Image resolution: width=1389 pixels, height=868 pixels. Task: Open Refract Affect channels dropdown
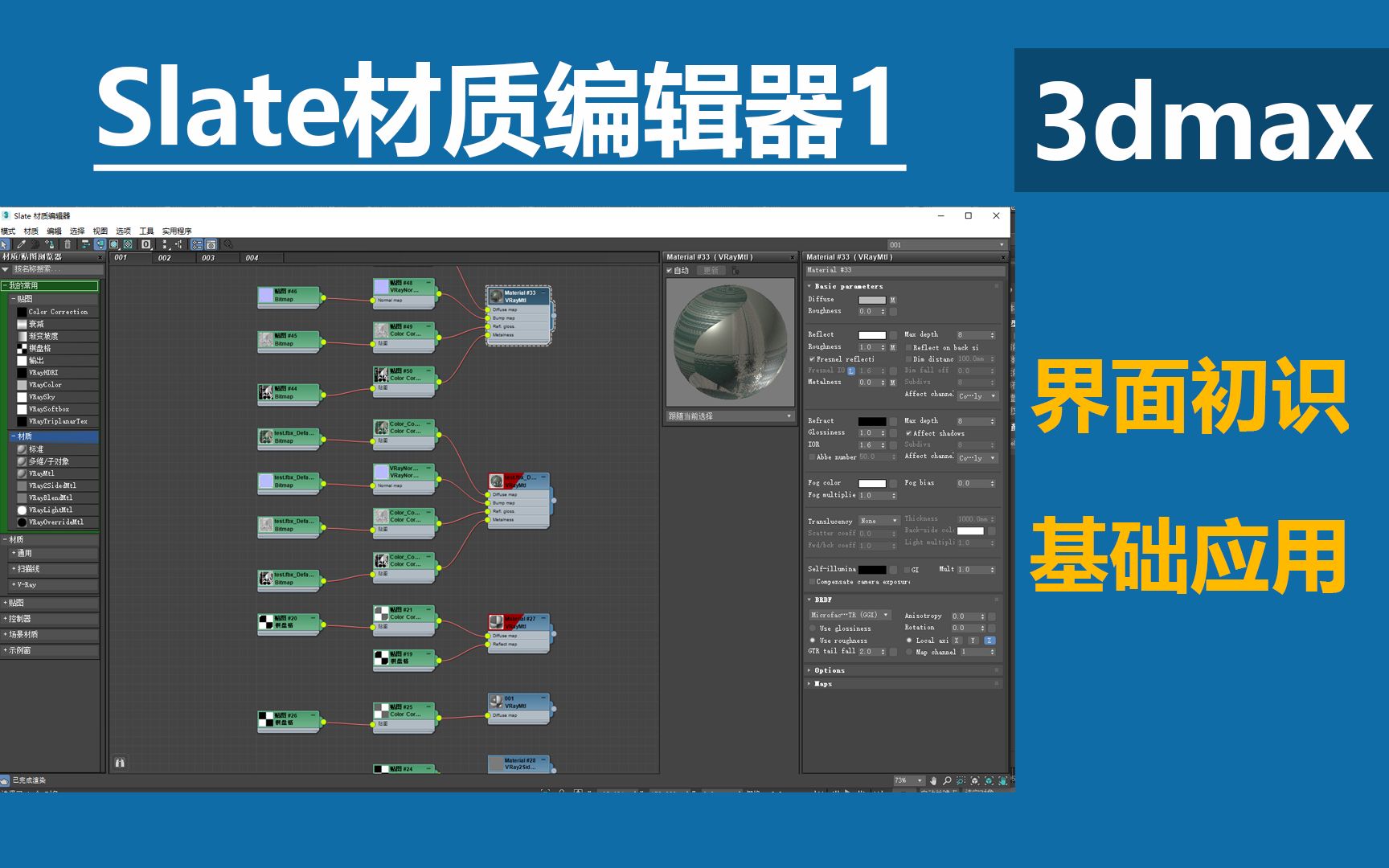point(977,457)
